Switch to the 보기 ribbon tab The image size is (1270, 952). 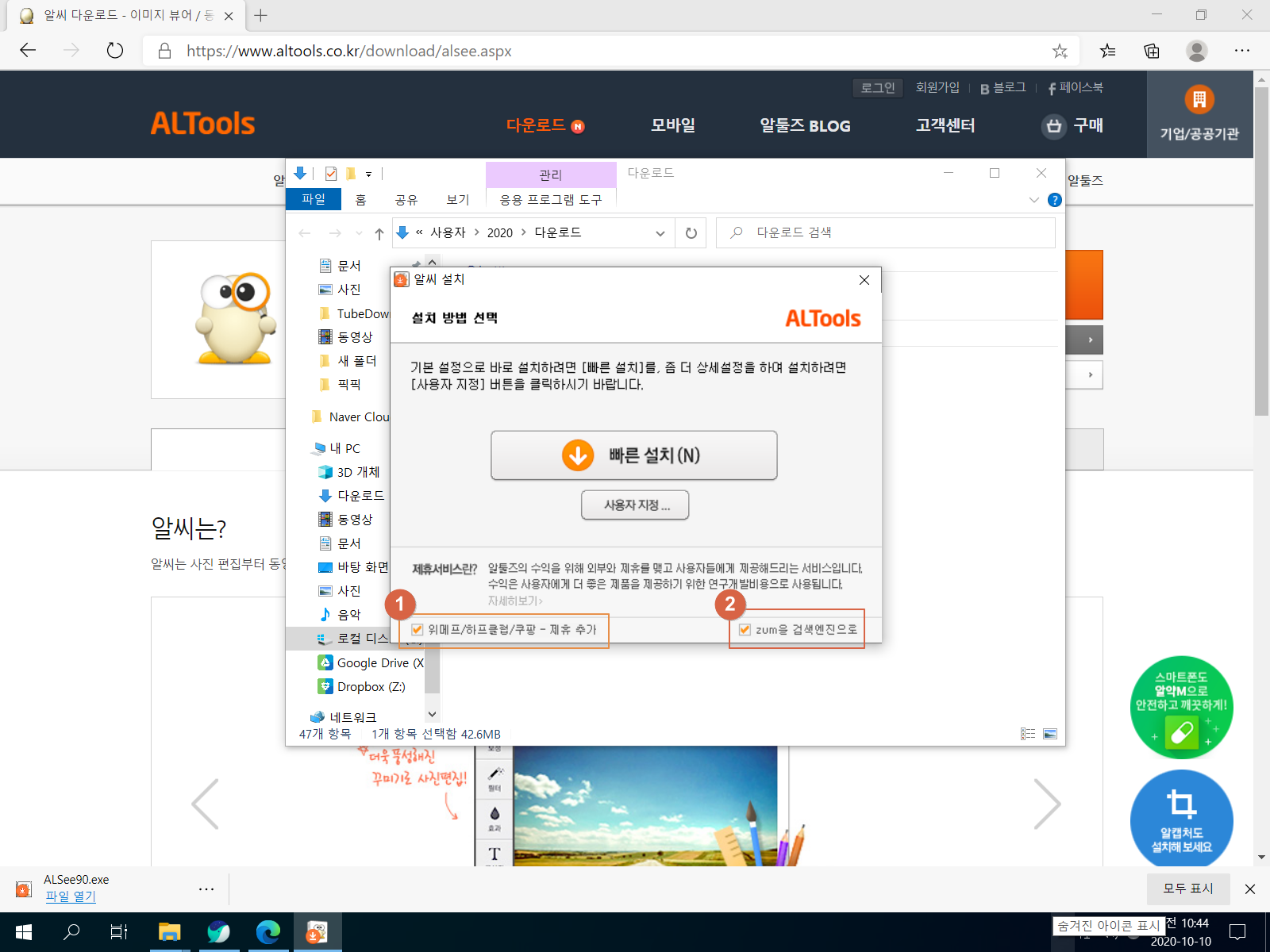(x=458, y=199)
